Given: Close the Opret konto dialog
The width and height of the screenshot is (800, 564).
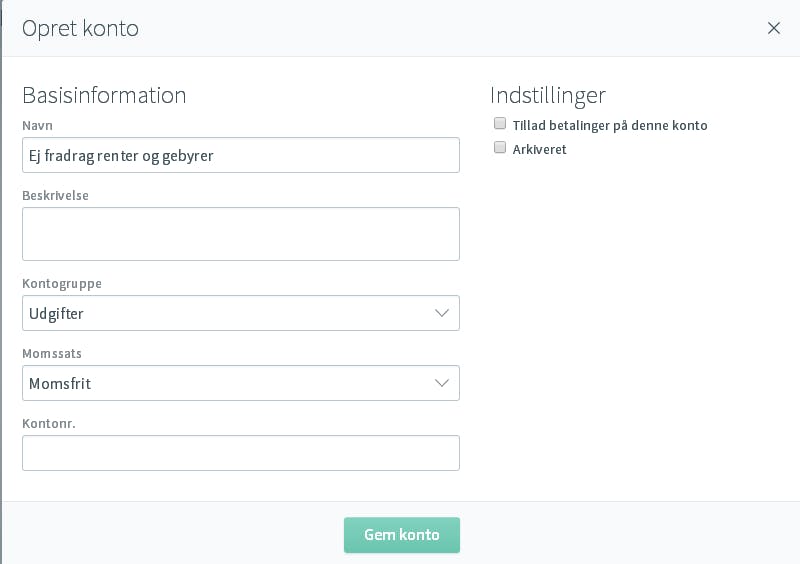Looking at the screenshot, I should click(773, 28).
